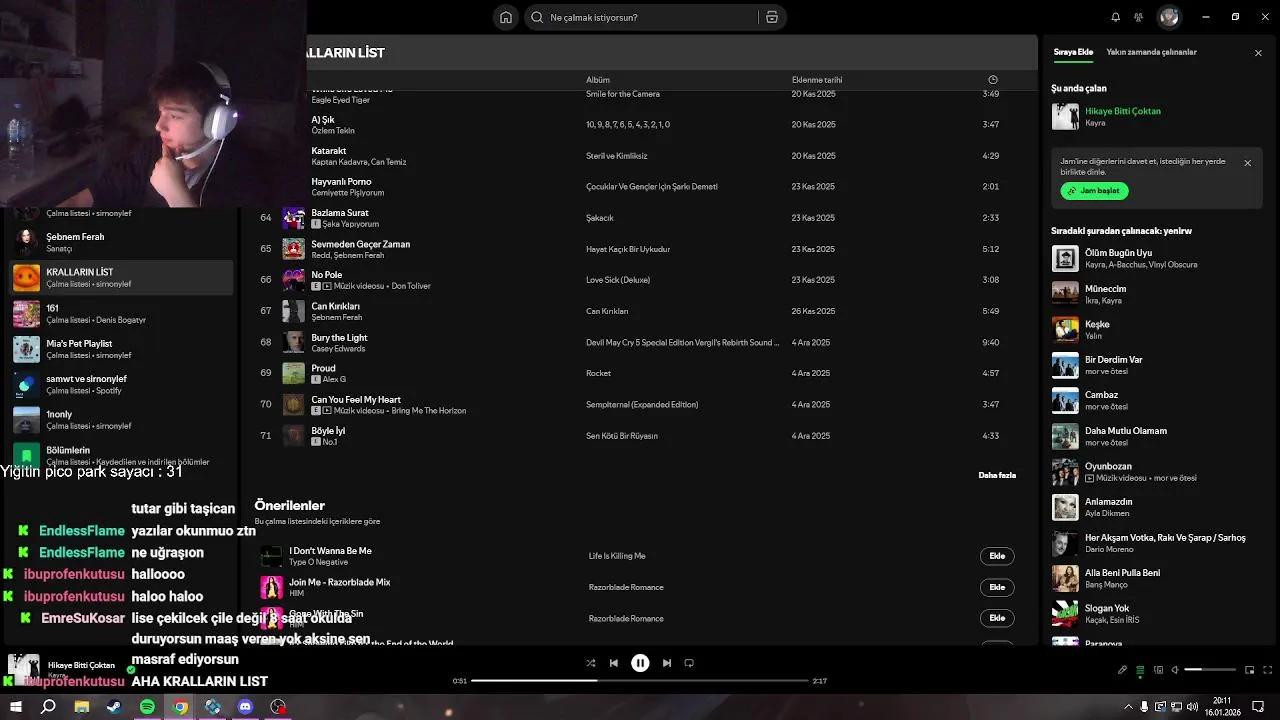Add 'Gone With The Sin' with Ekle
The width and height of the screenshot is (1280, 720).
pyautogui.click(x=997, y=618)
